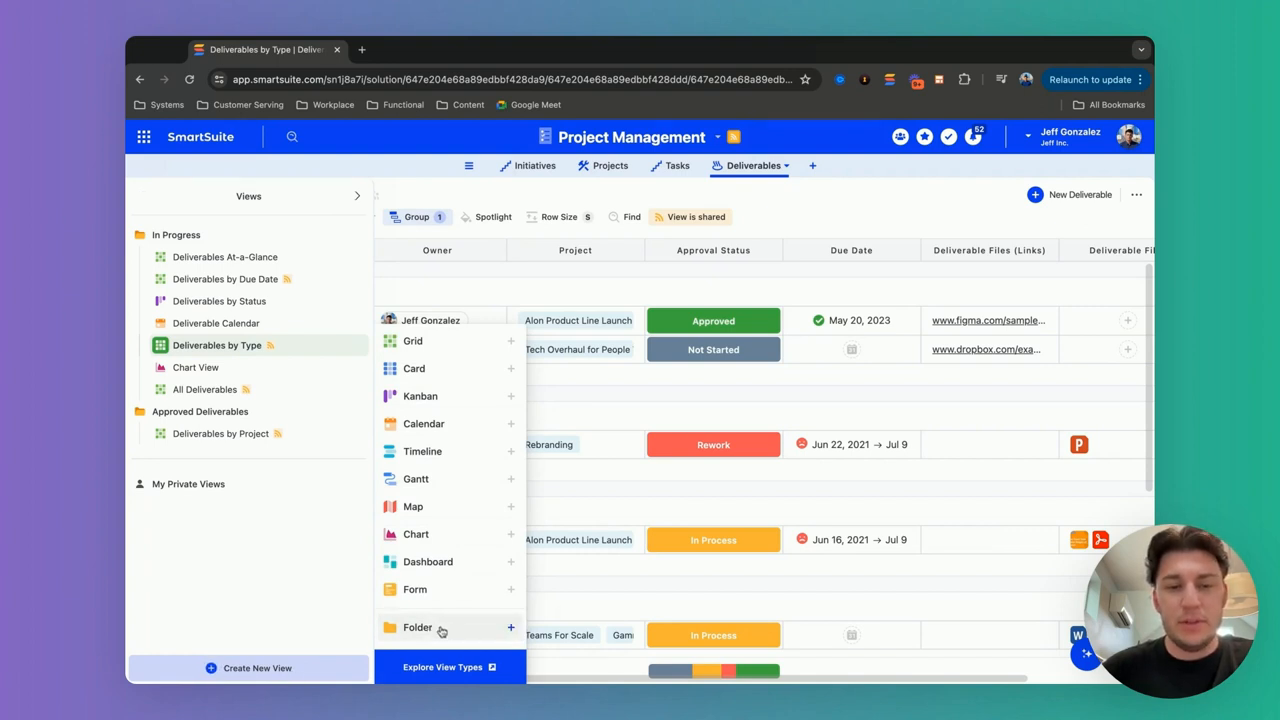Click Find in the view toolbar
The image size is (1280, 720).
(624, 217)
